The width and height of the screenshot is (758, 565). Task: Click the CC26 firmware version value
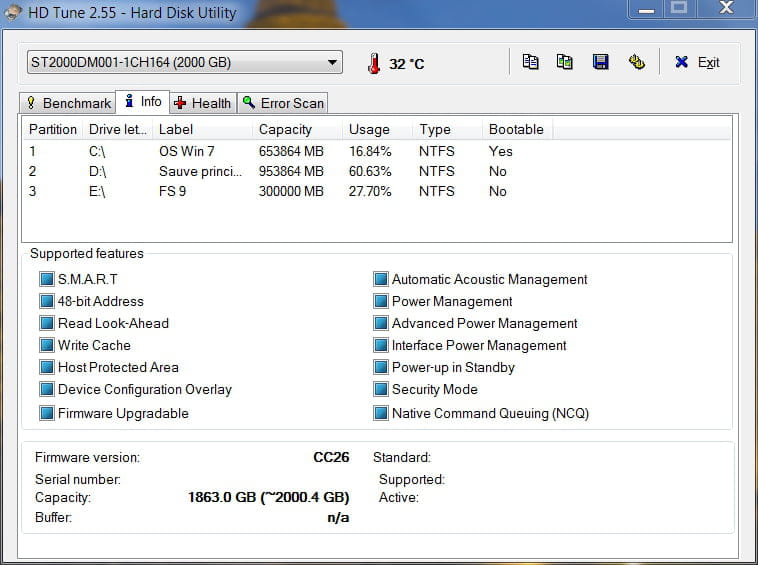click(x=331, y=457)
